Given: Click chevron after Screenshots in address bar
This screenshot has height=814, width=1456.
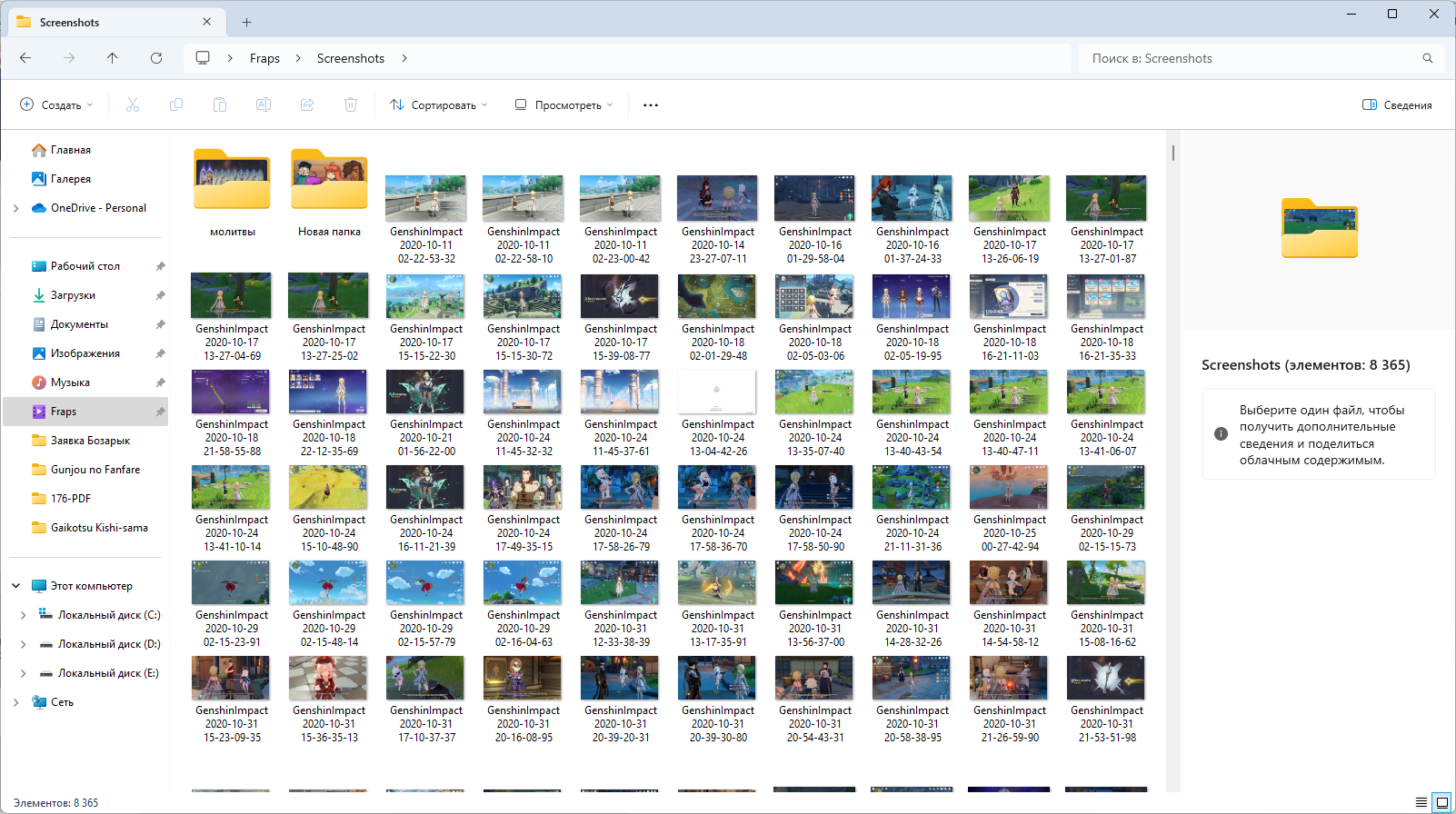Looking at the screenshot, I should 404,58.
